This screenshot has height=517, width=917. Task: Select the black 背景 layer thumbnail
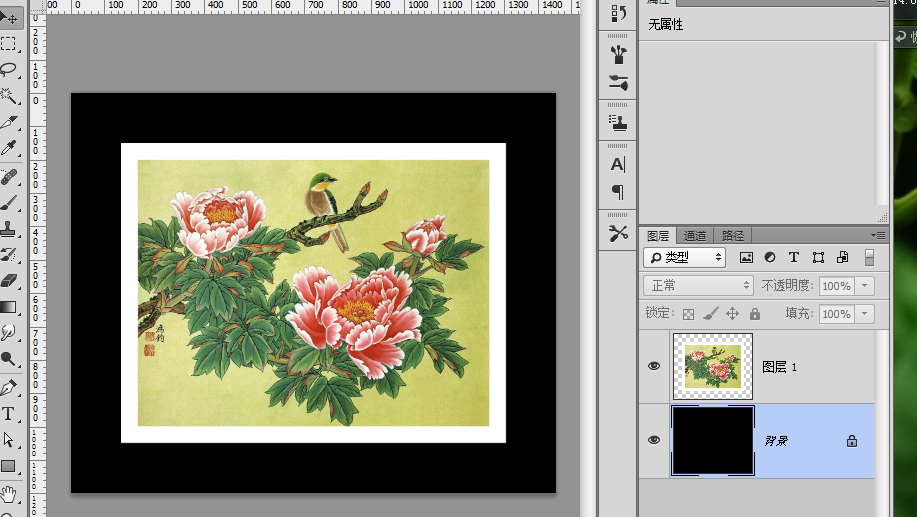click(713, 440)
